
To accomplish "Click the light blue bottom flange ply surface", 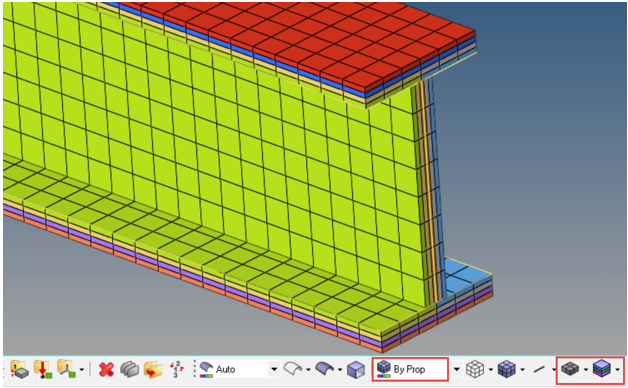I will pos(467,276).
